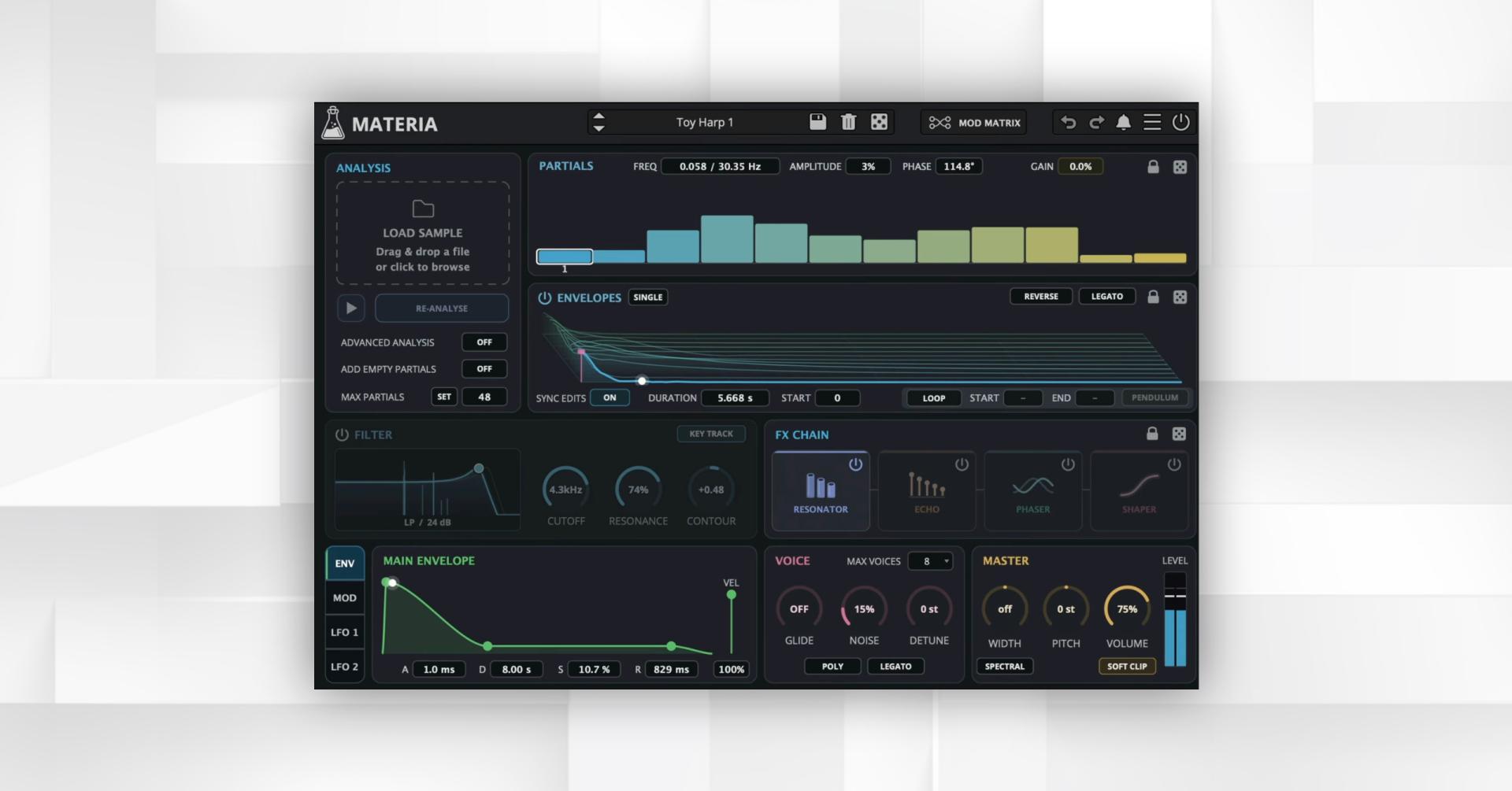This screenshot has width=1512, height=791.
Task: Click the Duration field 5.668 s
Action: (x=735, y=398)
